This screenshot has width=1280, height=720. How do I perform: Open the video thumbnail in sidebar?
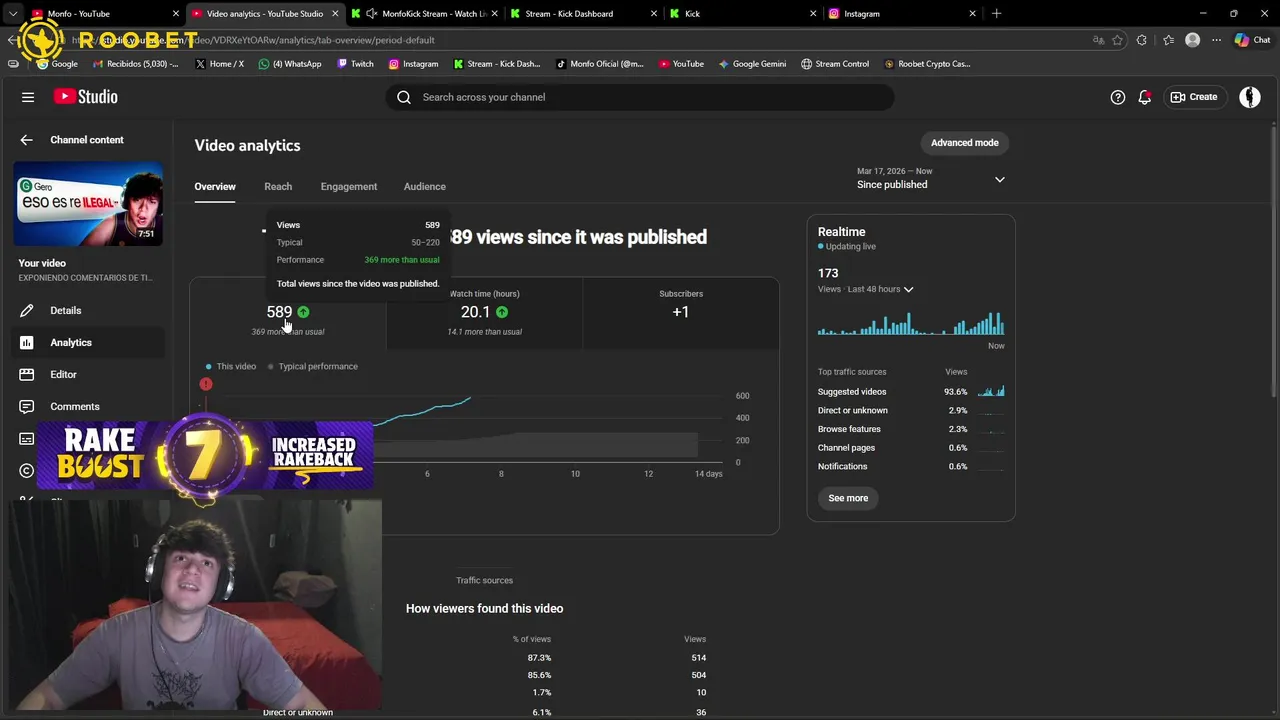88,204
